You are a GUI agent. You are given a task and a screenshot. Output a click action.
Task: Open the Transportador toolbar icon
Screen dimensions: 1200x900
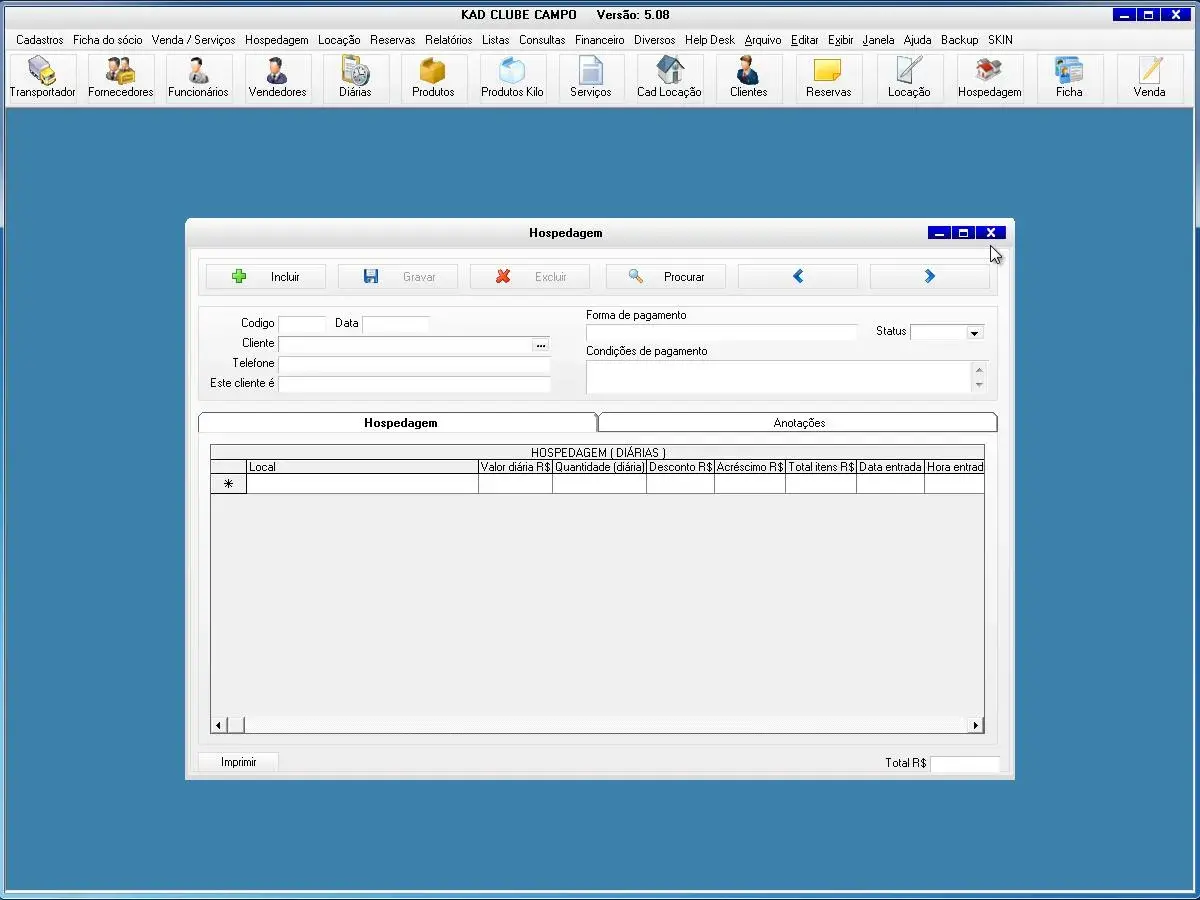(x=42, y=78)
